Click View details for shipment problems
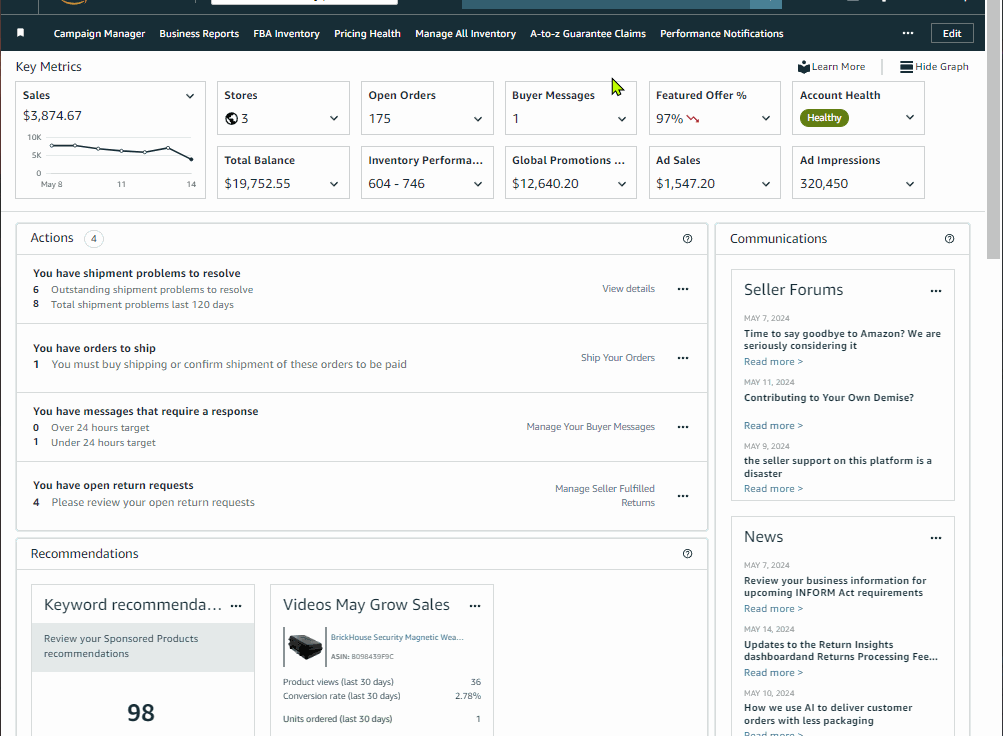1003x736 pixels. tap(628, 289)
